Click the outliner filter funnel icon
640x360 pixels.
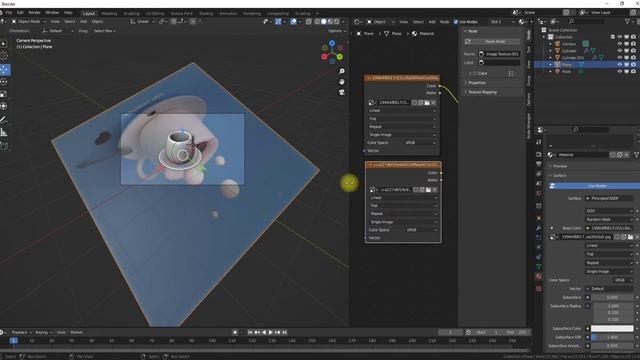tap(627, 21)
